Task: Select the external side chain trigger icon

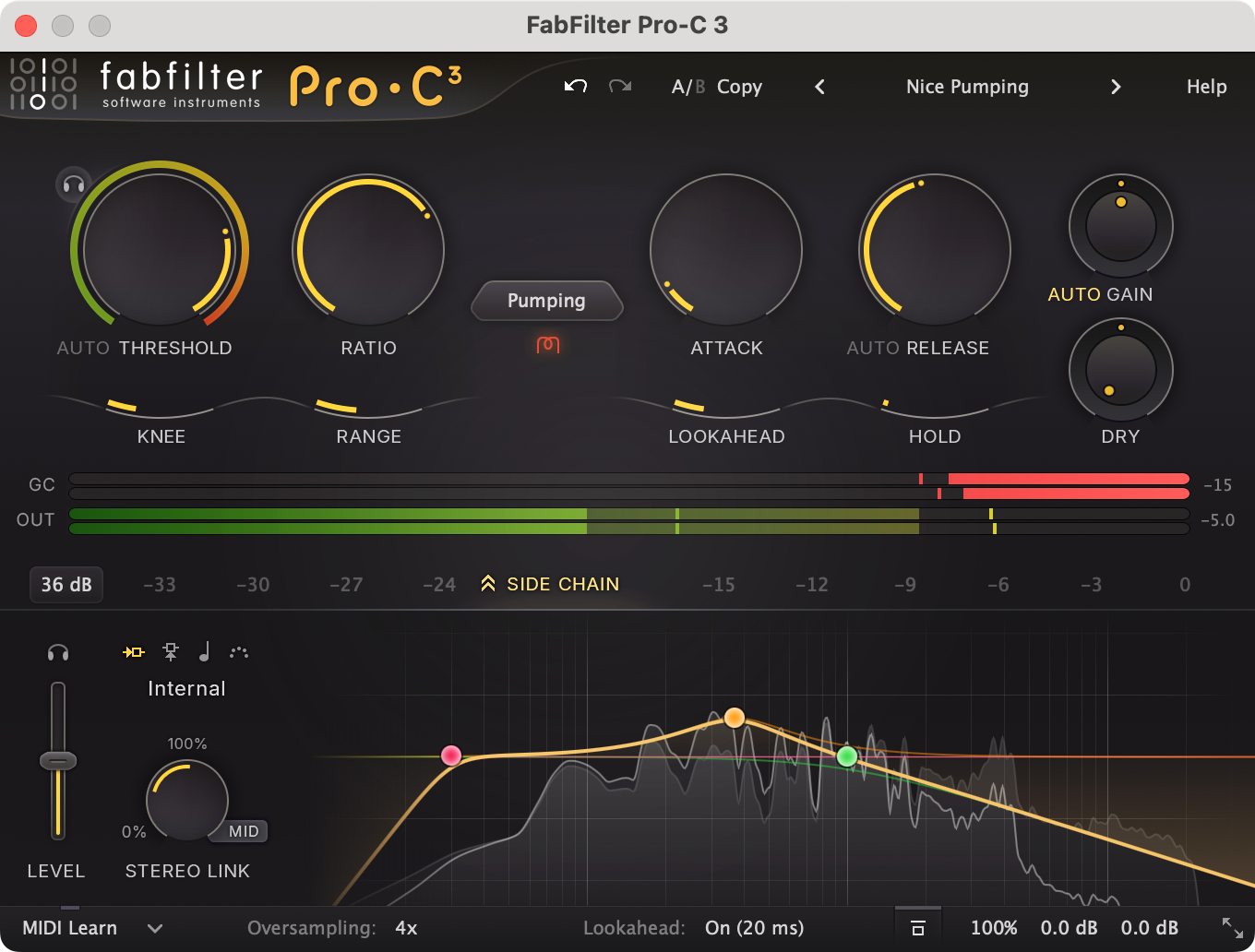Action: 171,652
